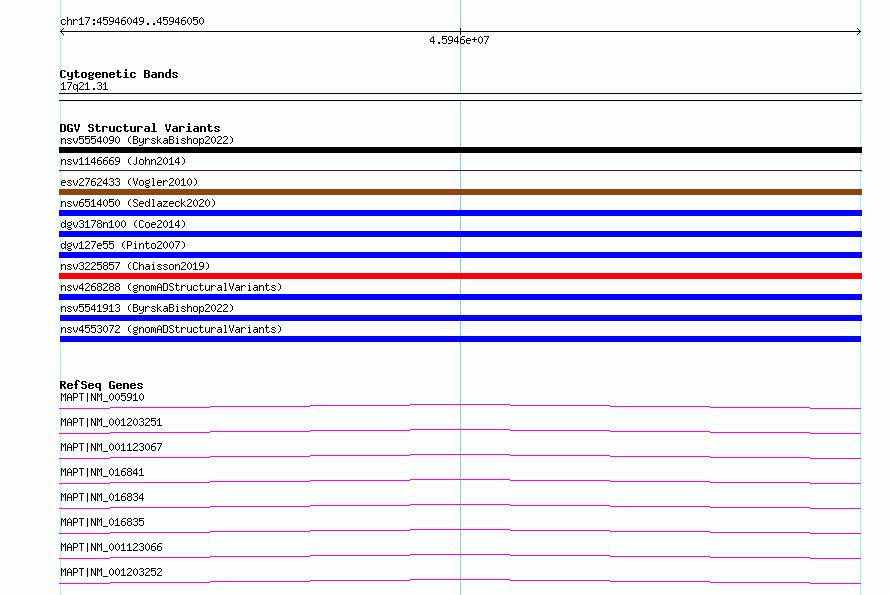Click the magenta intron line of MAPT|NM_001123066

point(460,556)
